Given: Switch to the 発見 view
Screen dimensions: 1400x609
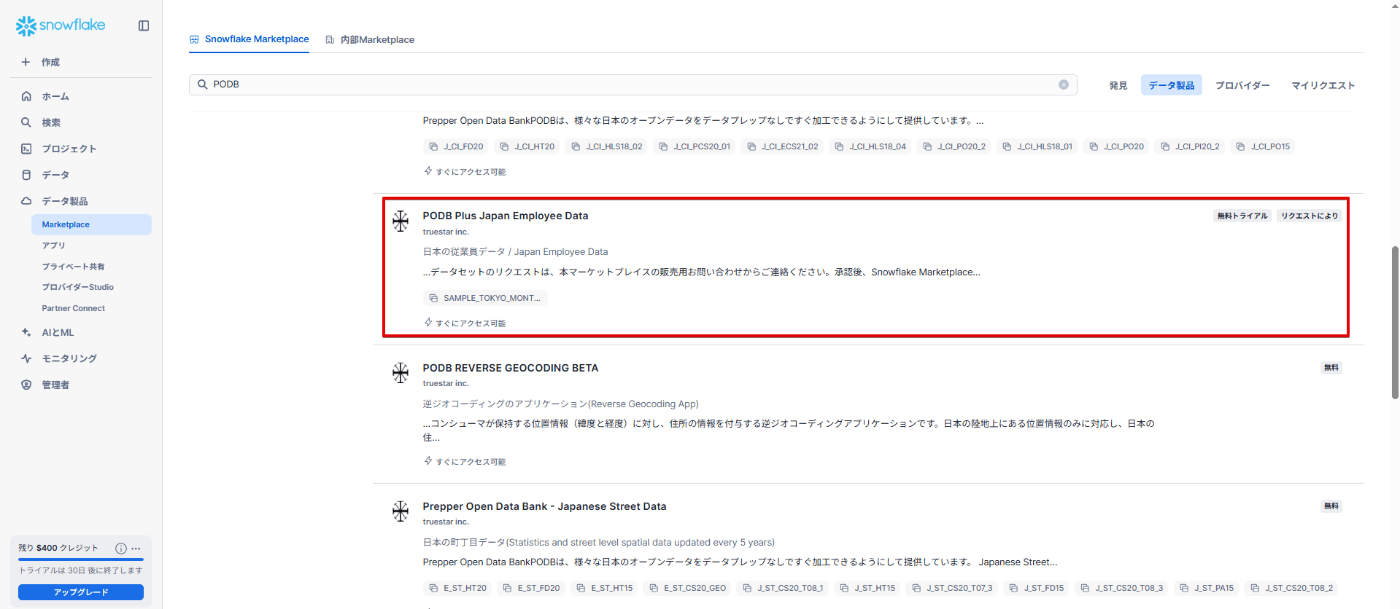Looking at the screenshot, I should click(1118, 86).
